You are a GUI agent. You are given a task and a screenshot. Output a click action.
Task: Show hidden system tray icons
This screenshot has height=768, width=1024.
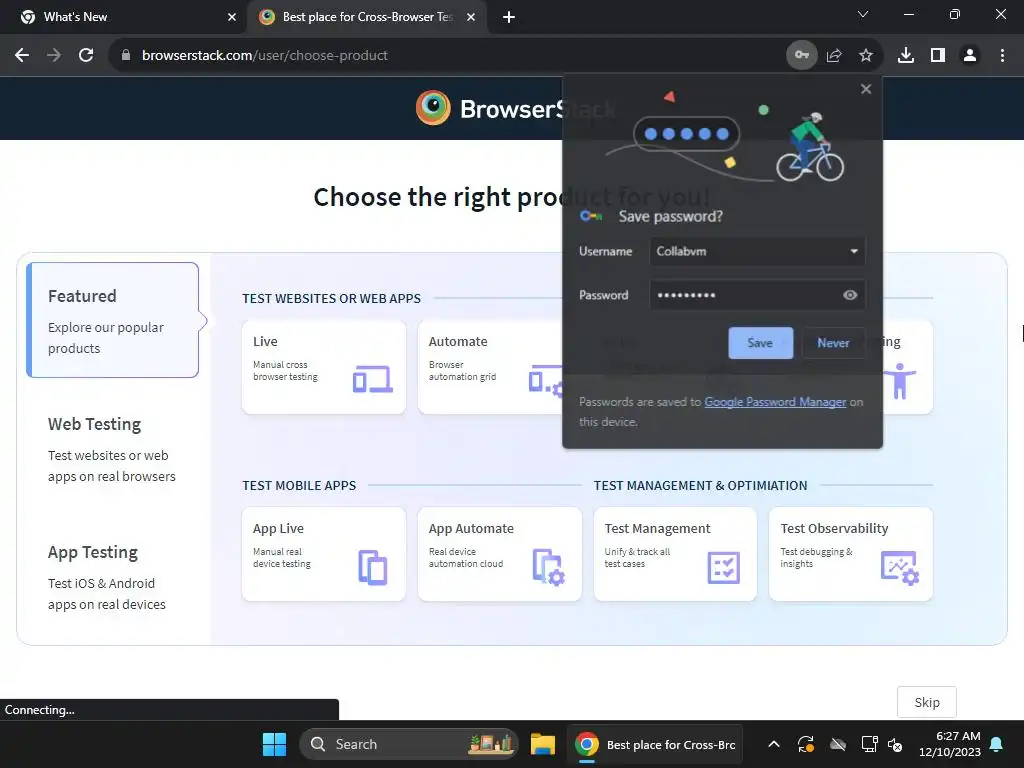coord(774,744)
